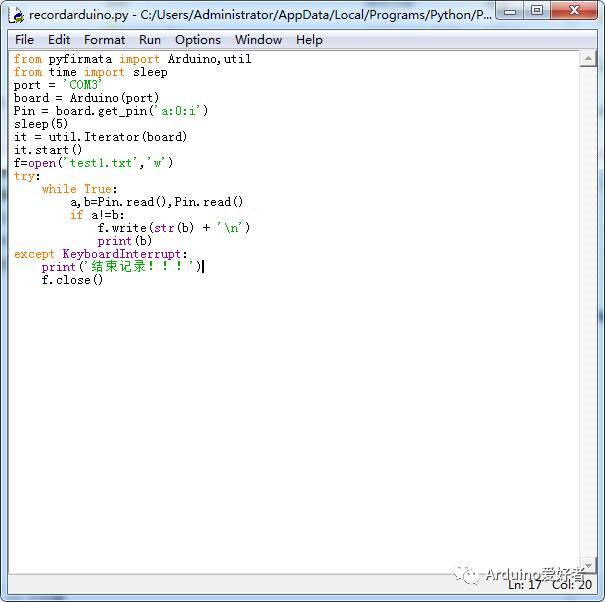Click the line 'from time import sleep'
605x602 pixels.
coord(90,72)
